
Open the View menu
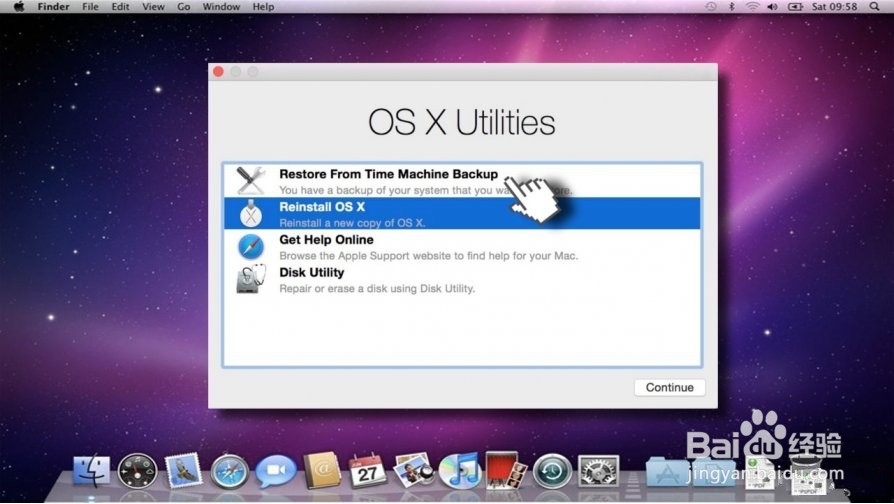pyautogui.click(x=153, y=7)
